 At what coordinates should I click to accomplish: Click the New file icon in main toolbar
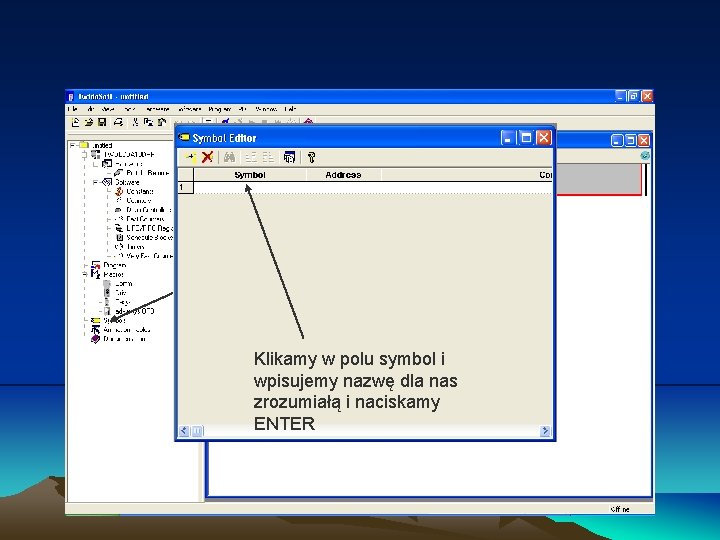tap(75, 122)
